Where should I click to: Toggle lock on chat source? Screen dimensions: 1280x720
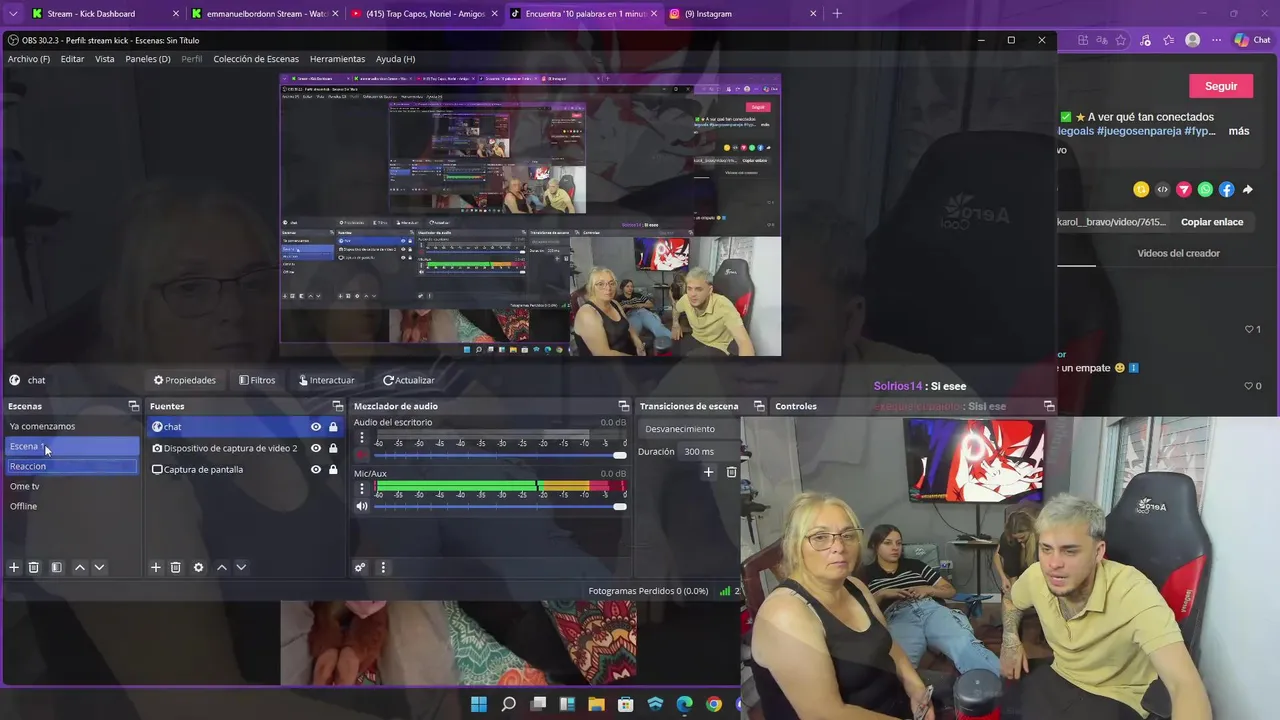tap(333, 427)
